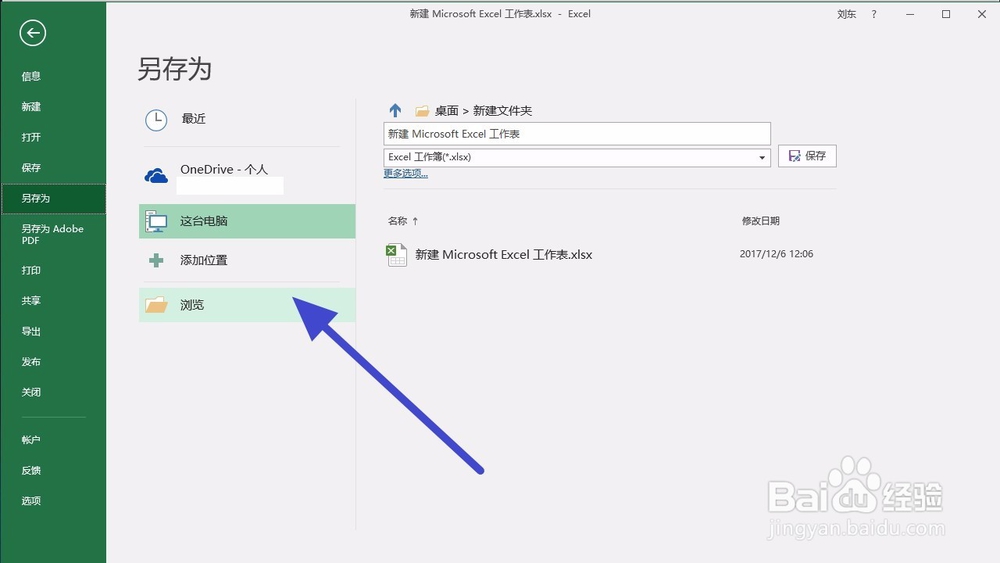The image size is (1000, 563).
Task: Click the Browse folder icon
Action: pos(156,305)
